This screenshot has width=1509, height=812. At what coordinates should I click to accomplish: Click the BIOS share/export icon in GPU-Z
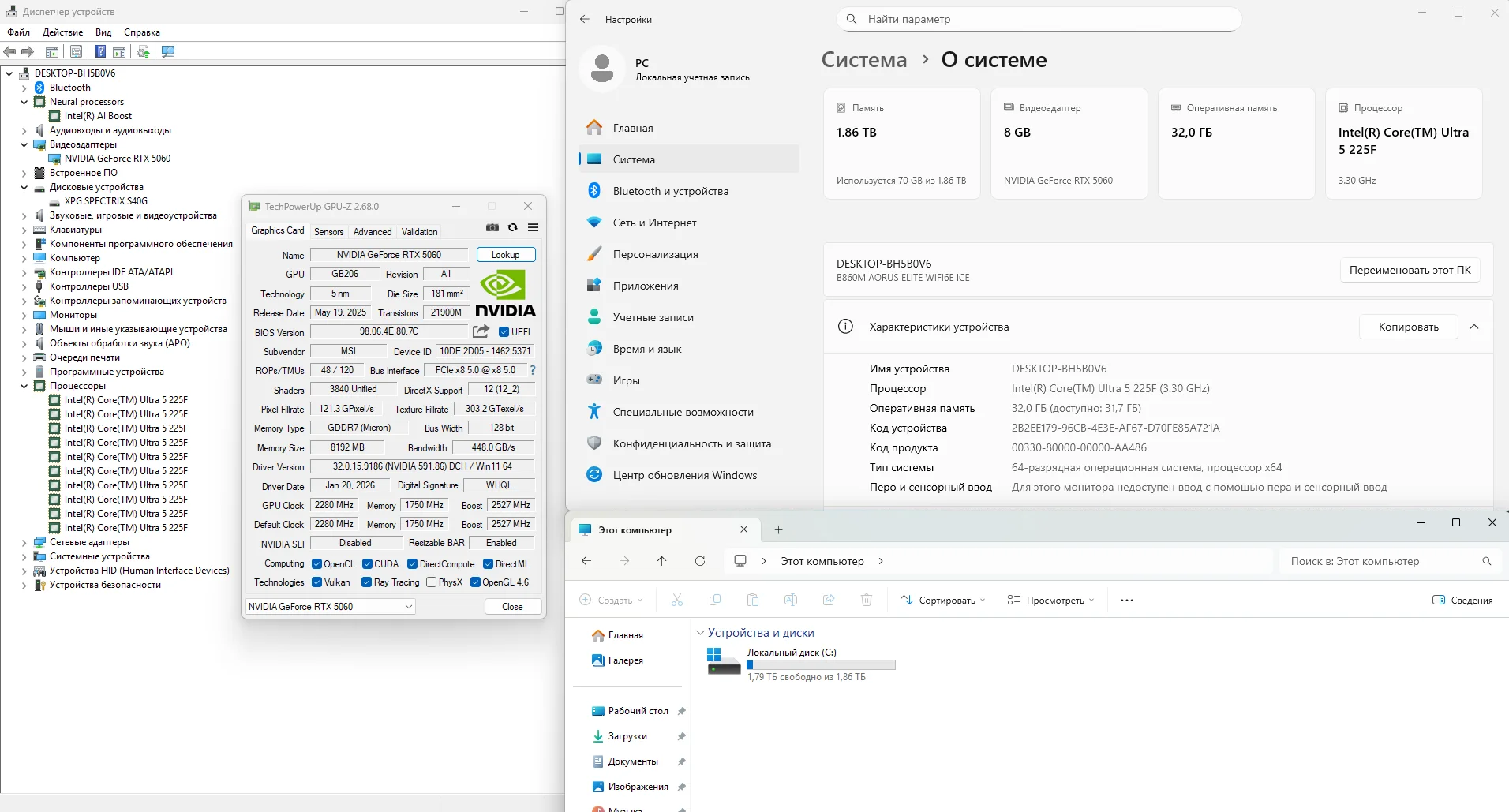(481, 331)
